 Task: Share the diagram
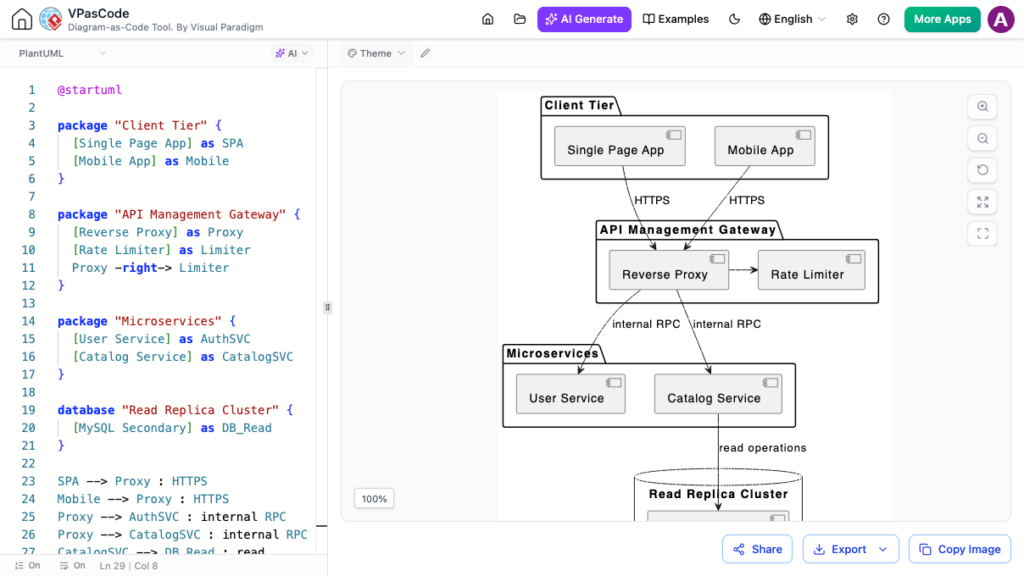click(x=757, y=549)
